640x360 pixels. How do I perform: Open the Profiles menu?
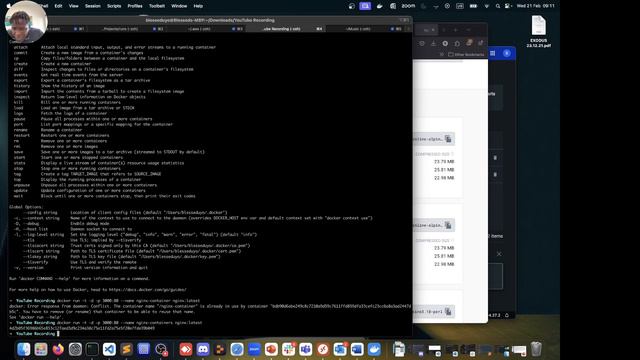point(135,6)
